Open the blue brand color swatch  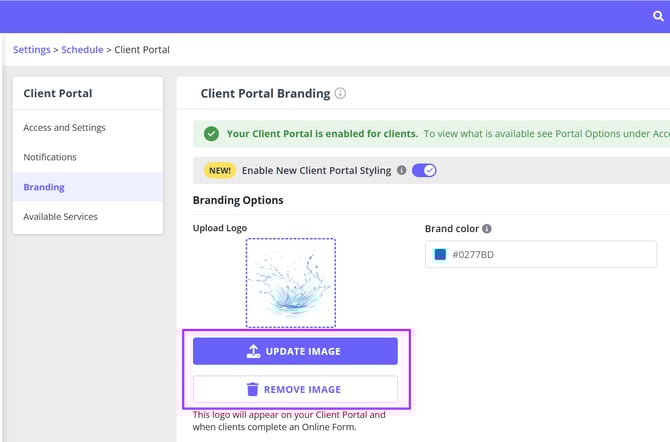440,255
